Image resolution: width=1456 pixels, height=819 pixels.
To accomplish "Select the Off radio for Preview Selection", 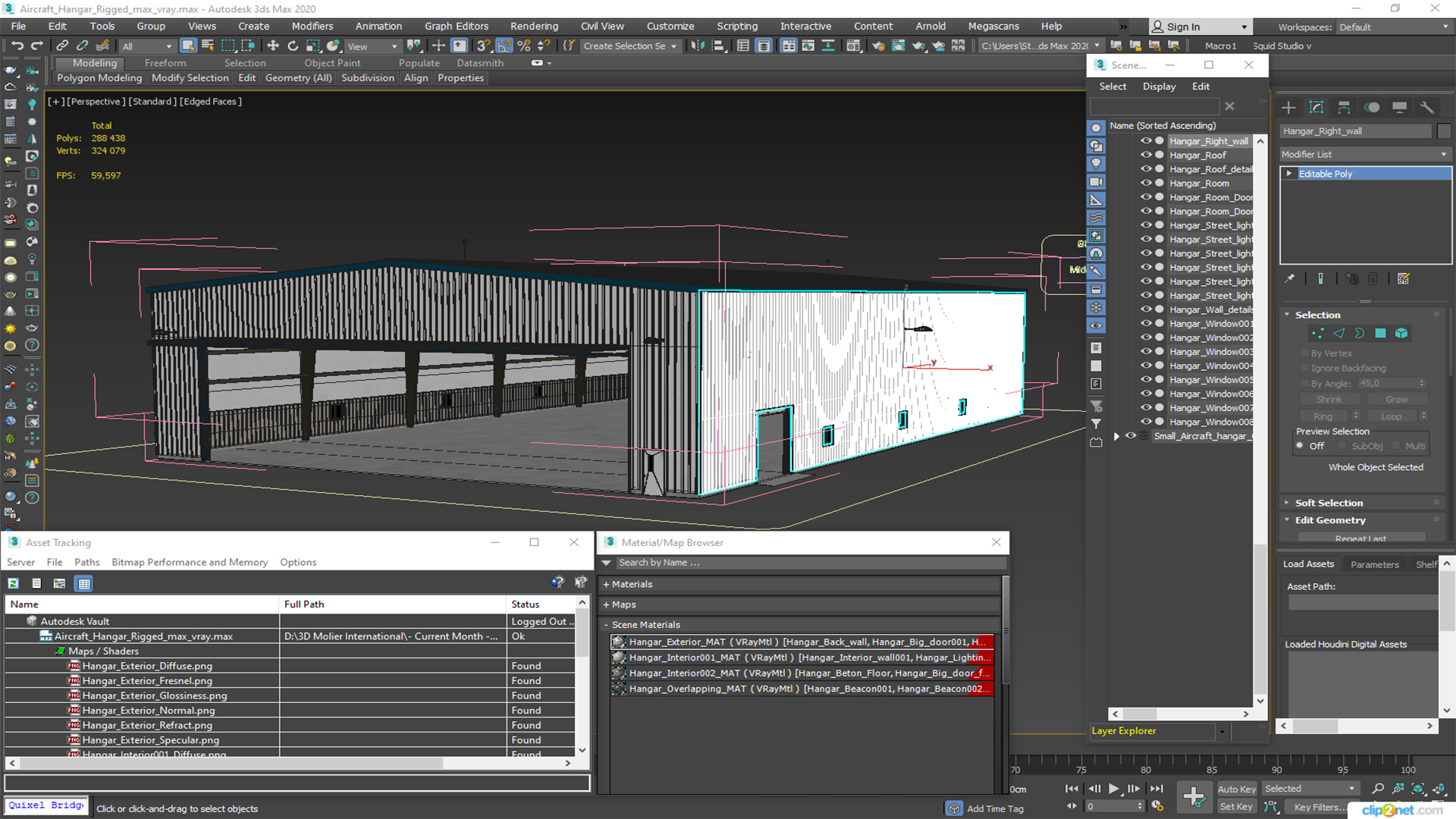I will click(x=1300, y=446).
